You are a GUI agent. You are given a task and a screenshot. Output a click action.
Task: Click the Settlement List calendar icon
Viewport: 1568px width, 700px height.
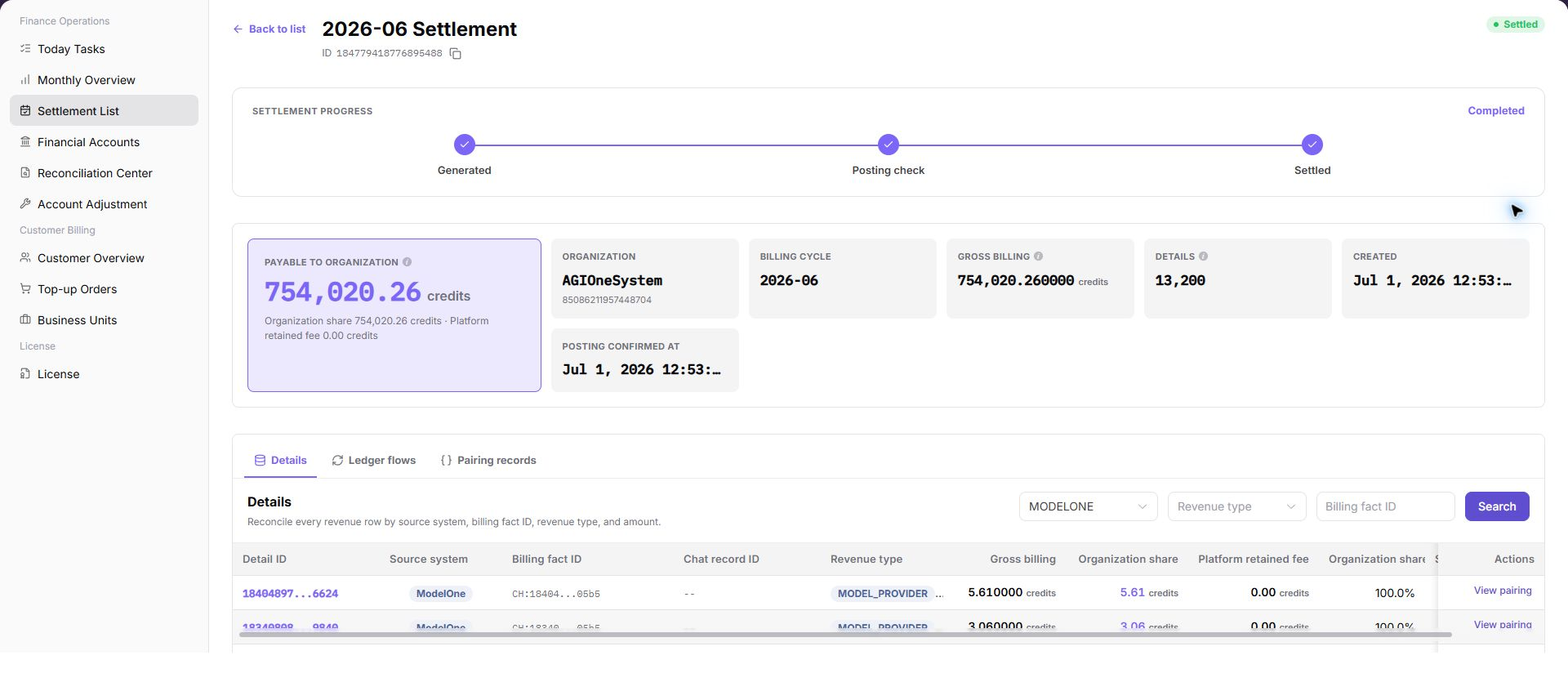point(25,111)
